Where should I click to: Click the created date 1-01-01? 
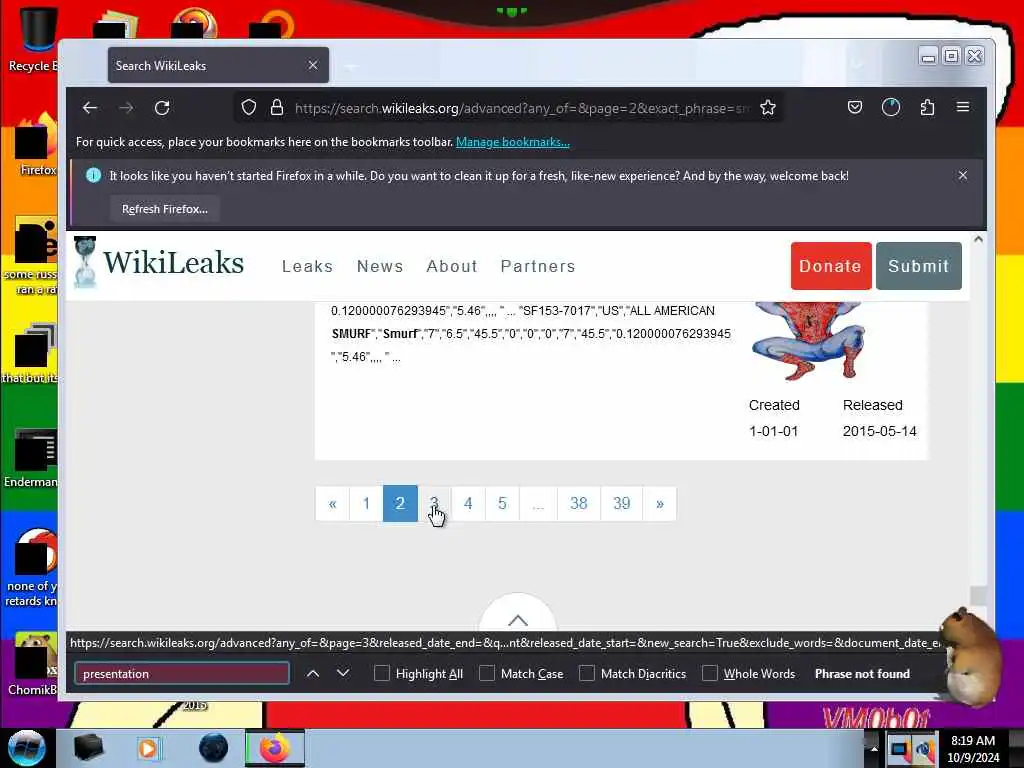(x=773, y=431)
